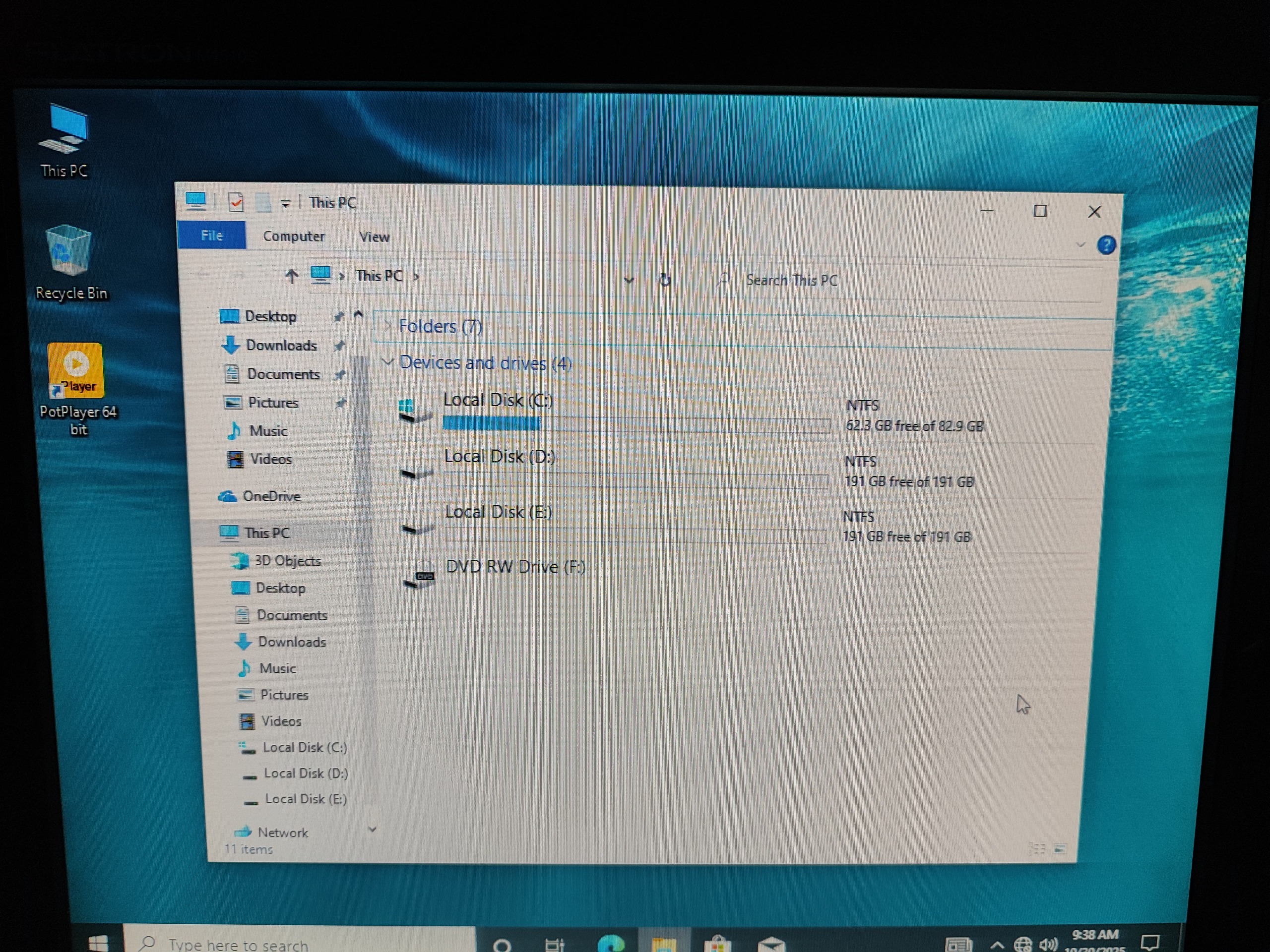Switch to details view toggle
The image size is (1270, 952).
(x=1037, y=848)
